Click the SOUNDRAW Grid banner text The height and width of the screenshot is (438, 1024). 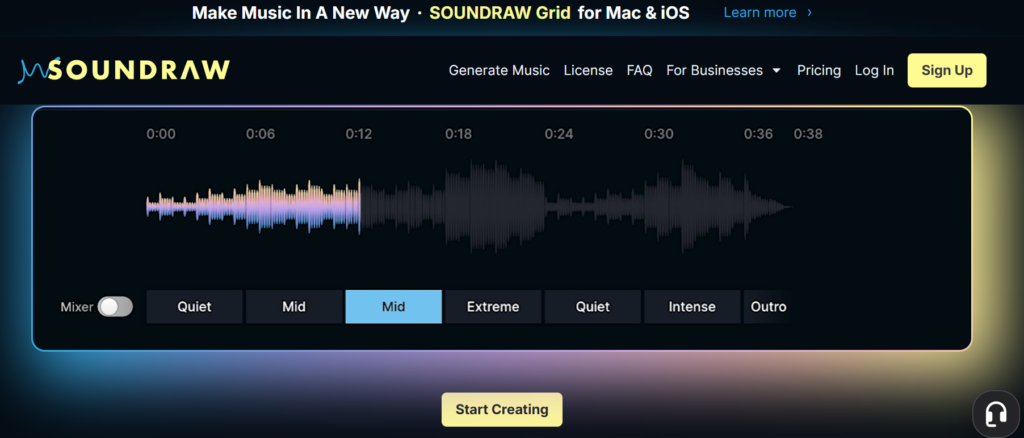coord(500,12)
